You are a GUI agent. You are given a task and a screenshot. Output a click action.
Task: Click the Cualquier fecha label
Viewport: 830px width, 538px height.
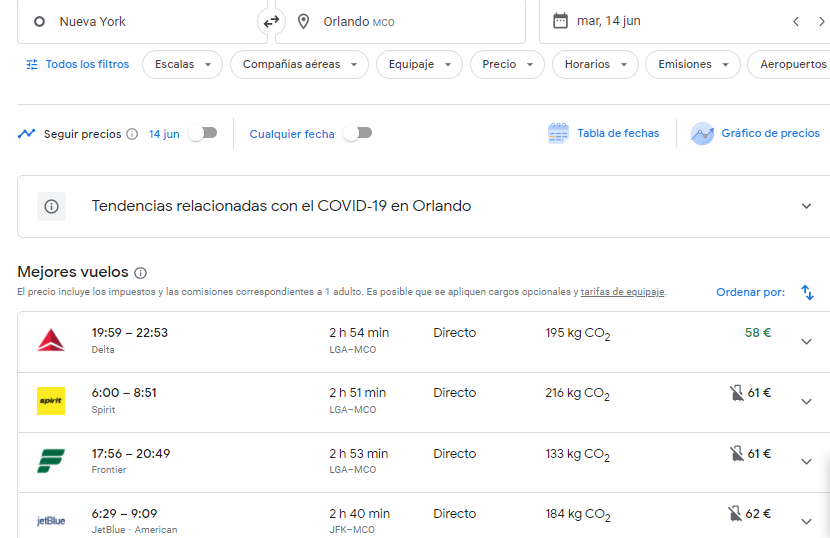click(x=292, y=134)
